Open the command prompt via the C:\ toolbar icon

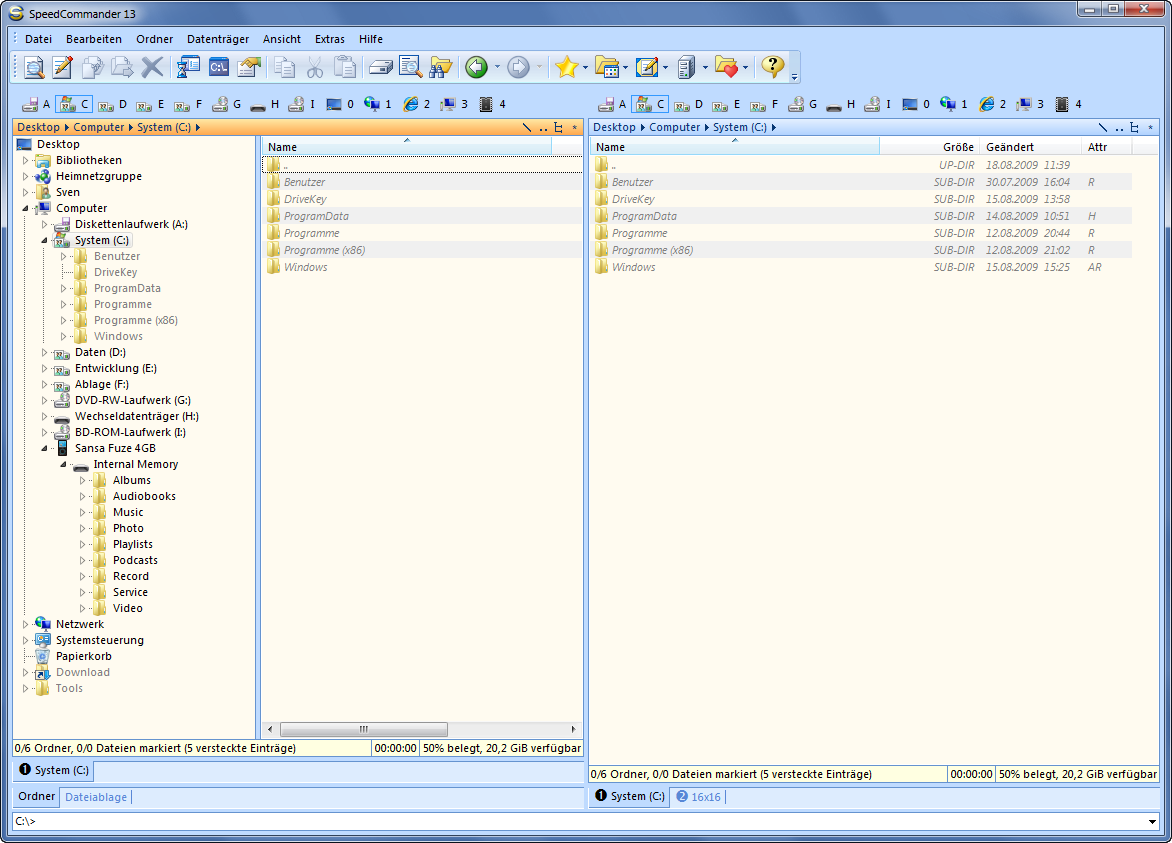pyautogui.click(x=221, y=68)
